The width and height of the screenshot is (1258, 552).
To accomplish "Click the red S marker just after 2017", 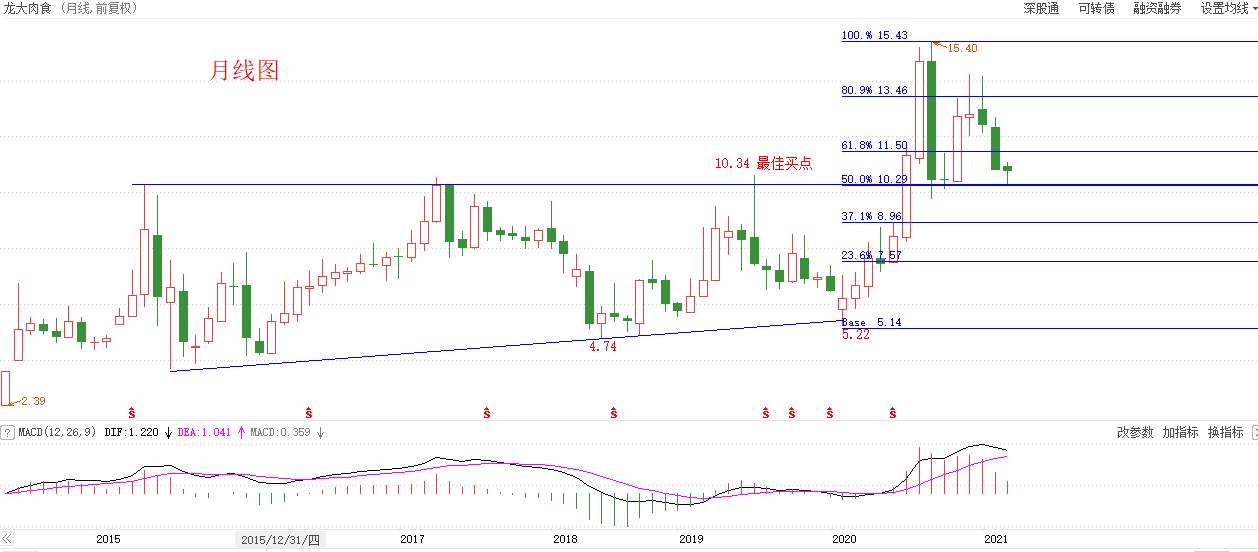I will point(487,412).
